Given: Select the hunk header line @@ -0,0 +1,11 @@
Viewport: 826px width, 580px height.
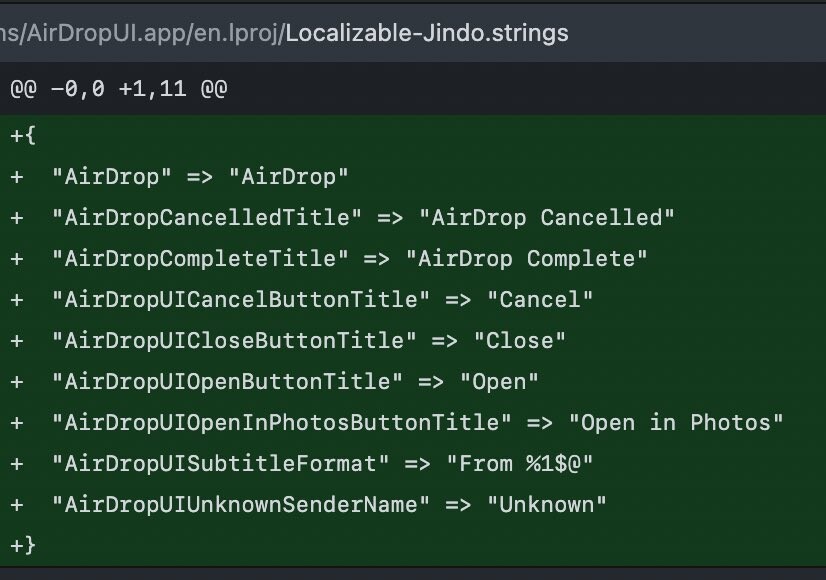Looking at the screenshot, I should [x=119, y=89].
